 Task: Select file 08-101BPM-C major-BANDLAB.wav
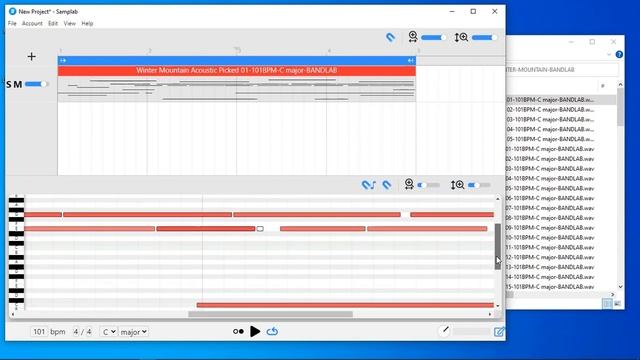[550, 218]
